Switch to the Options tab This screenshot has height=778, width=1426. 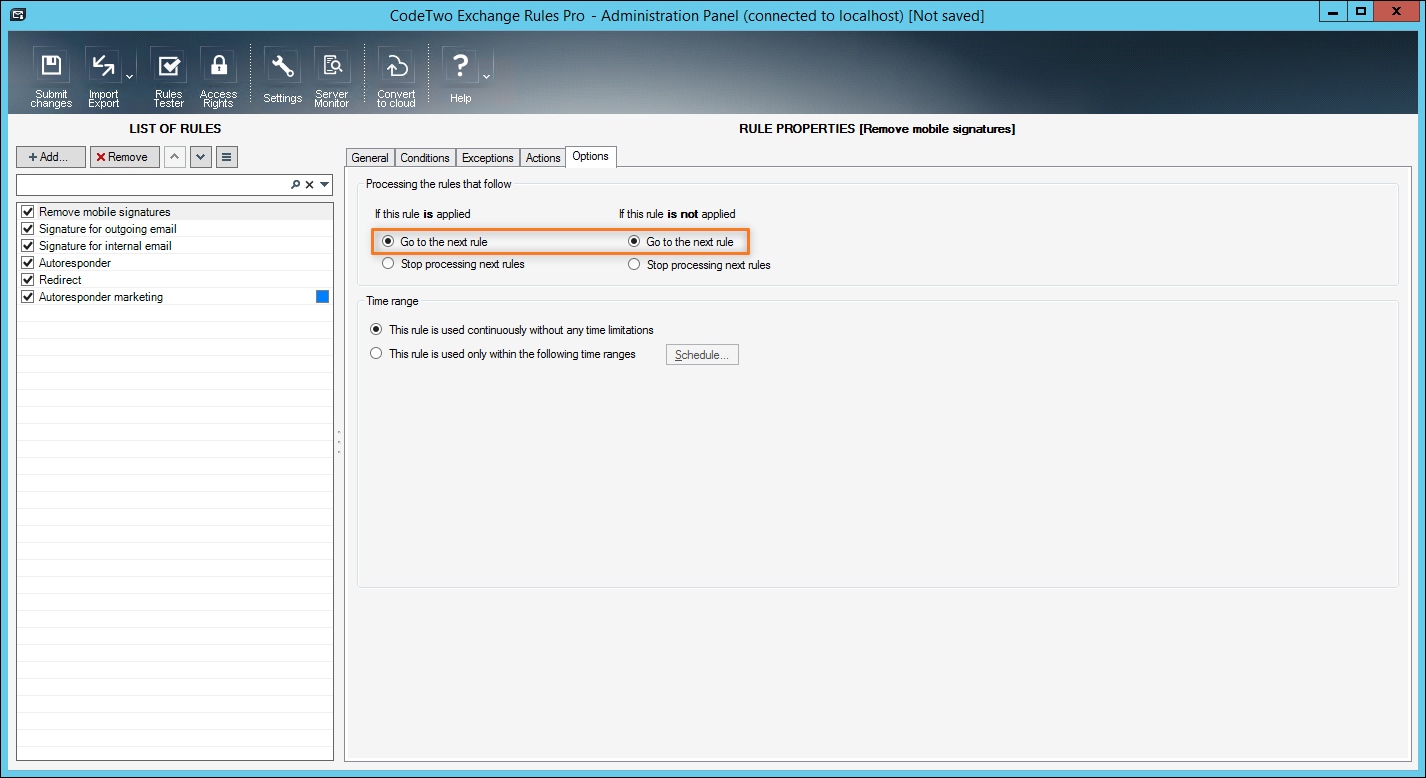click(590, 156)
